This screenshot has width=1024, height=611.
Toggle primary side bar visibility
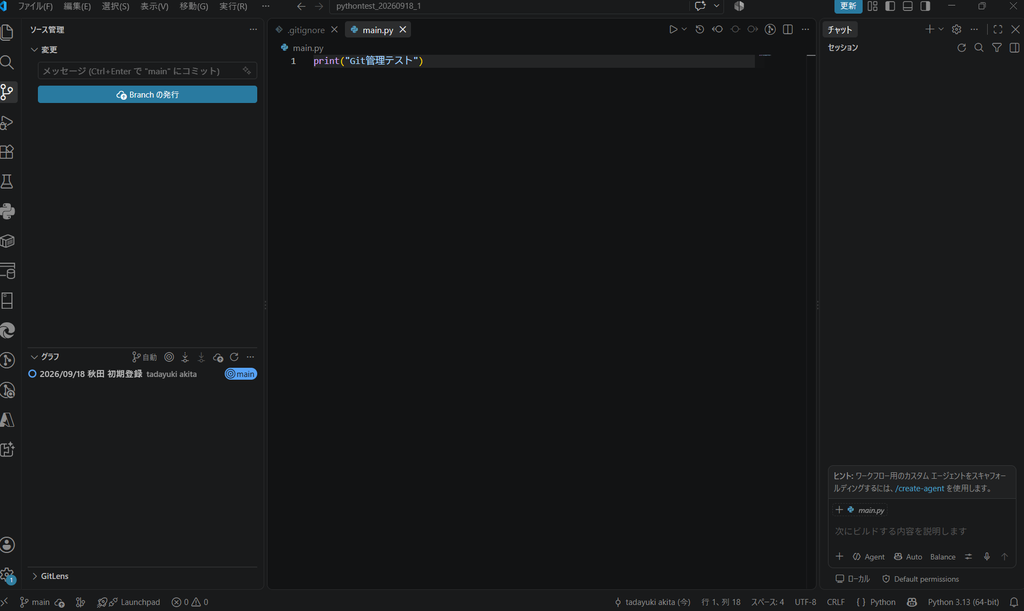click(x=889, y=6)
